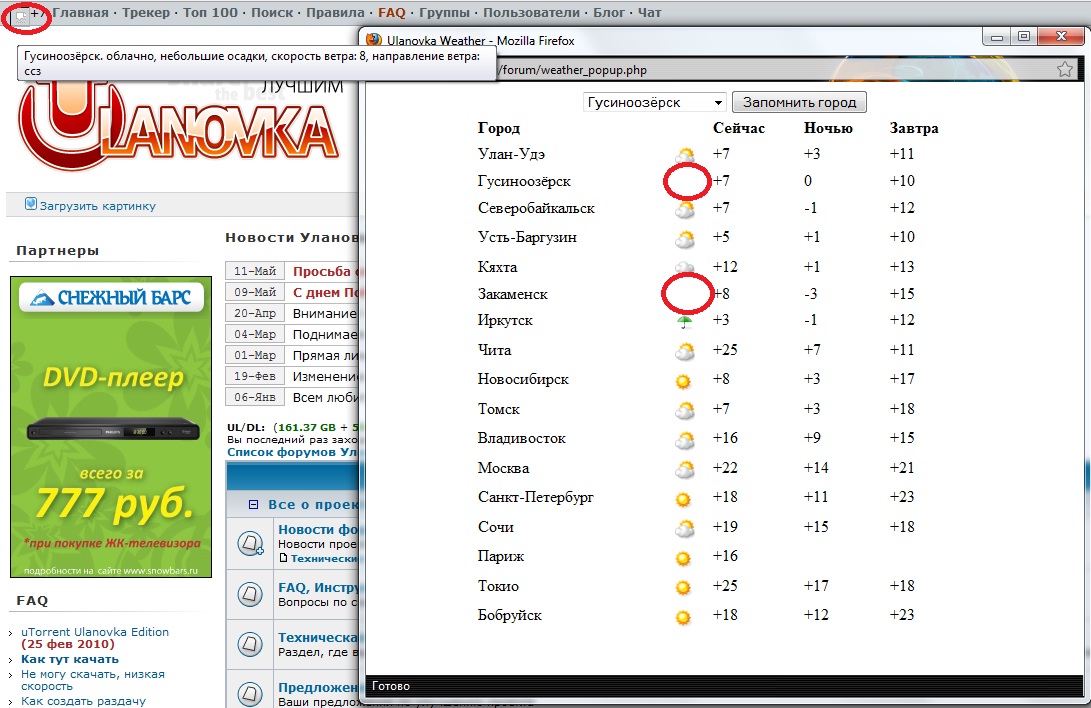
Task: Click the Гусиноозёрск row in the weather table
Action: (708, 182)
